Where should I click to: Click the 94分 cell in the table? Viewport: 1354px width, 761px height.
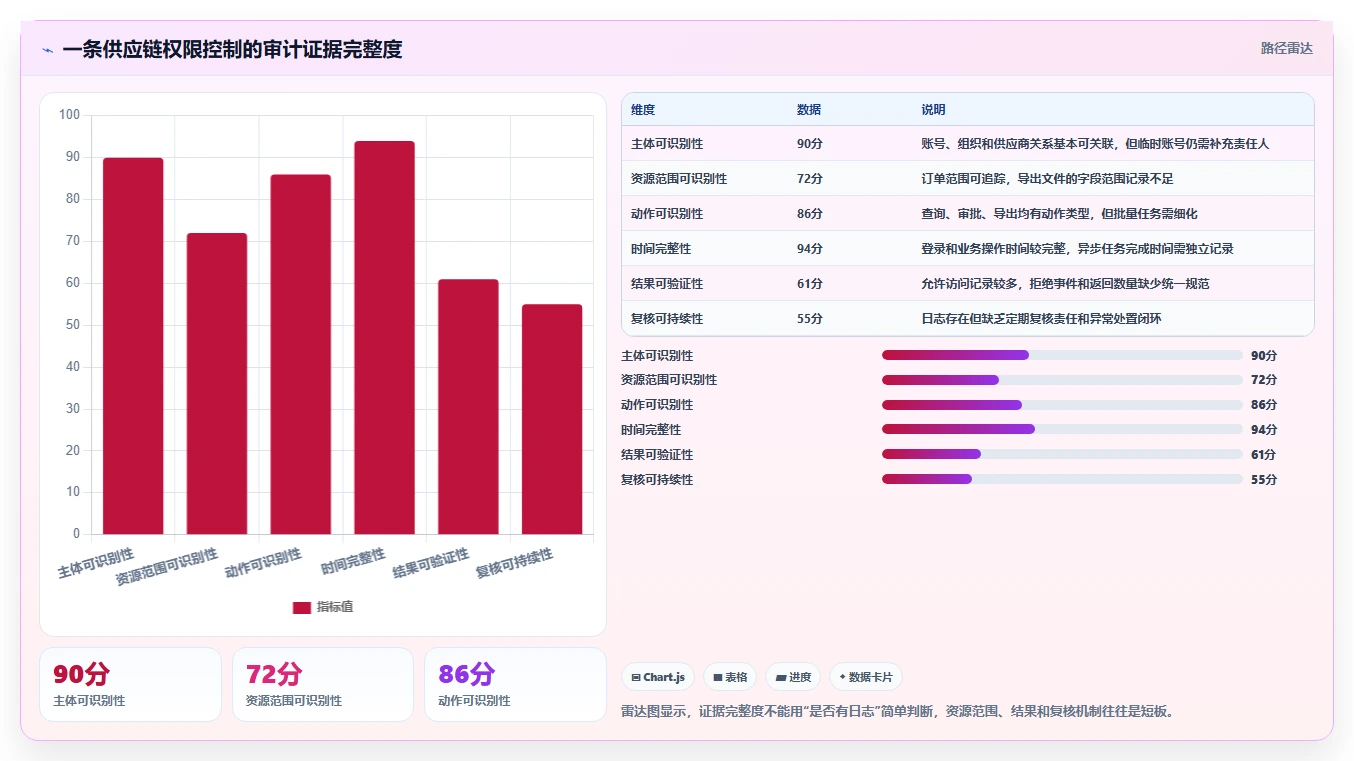point(810,249)
